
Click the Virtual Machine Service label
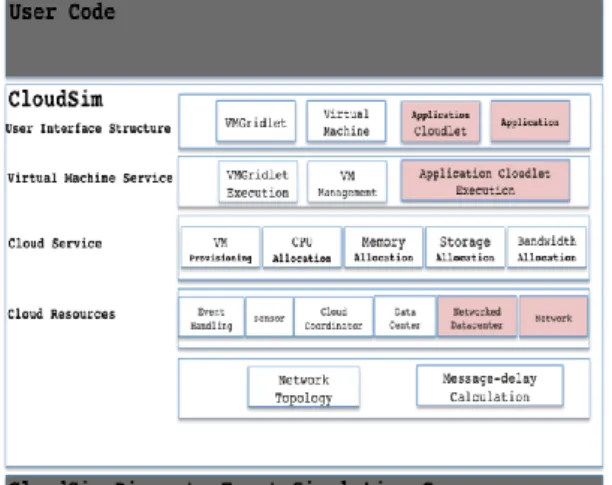pos(90,178)
